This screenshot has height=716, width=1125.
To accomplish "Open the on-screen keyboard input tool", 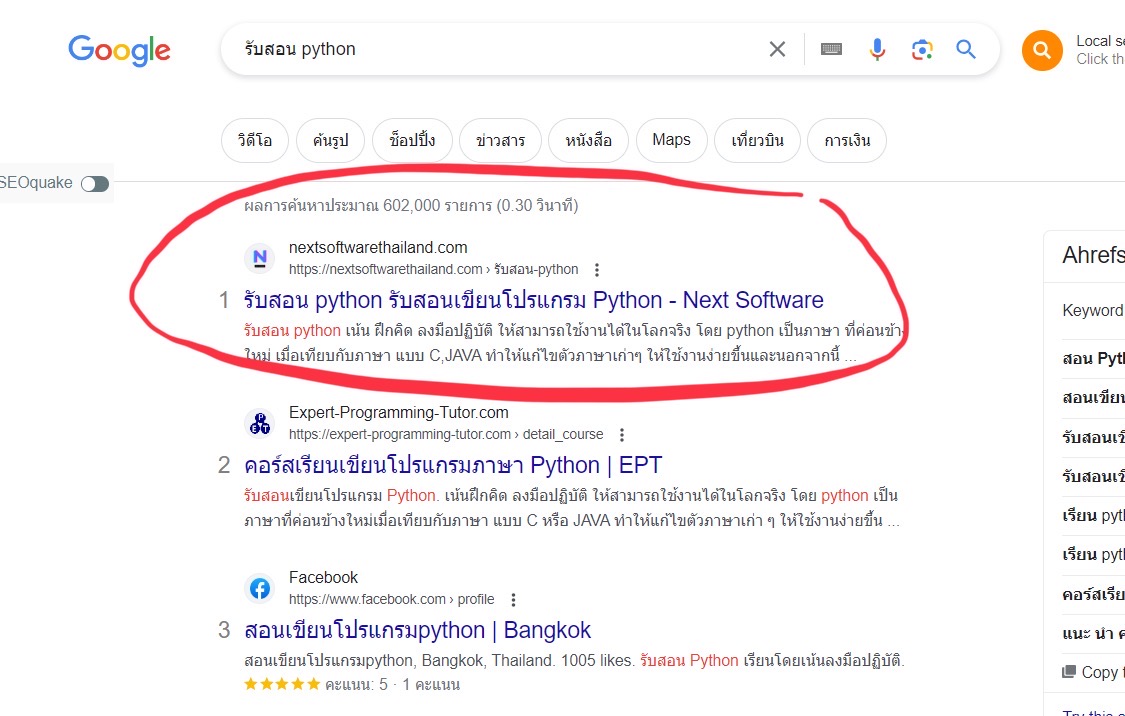I will click(831, 49).
